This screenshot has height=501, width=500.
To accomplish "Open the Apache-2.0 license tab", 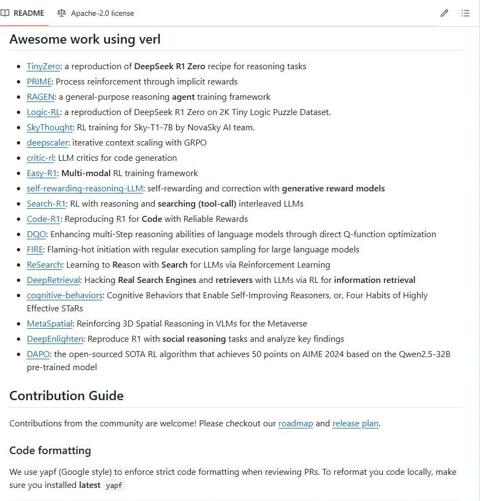I will 96,13.
